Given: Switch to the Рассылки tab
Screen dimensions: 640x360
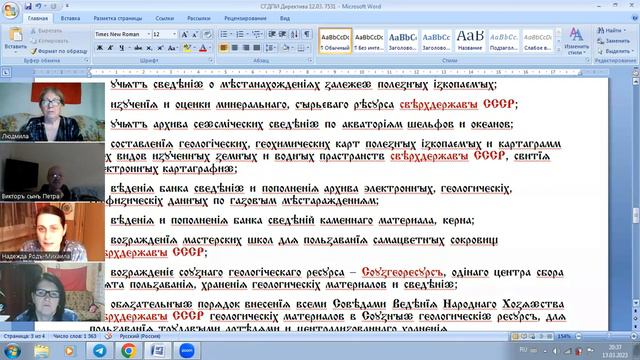Looking at the screenshot, I should (x=199, y=18).
